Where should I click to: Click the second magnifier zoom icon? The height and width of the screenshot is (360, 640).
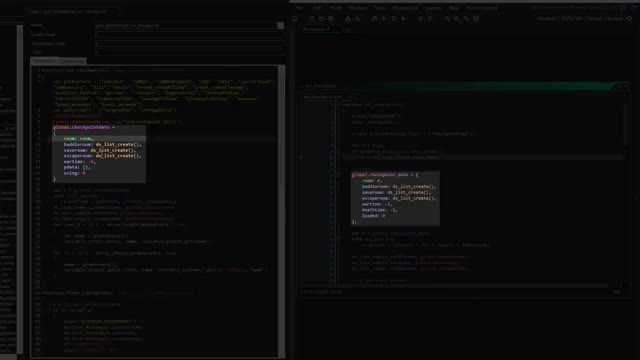click(x=457, y=19)
